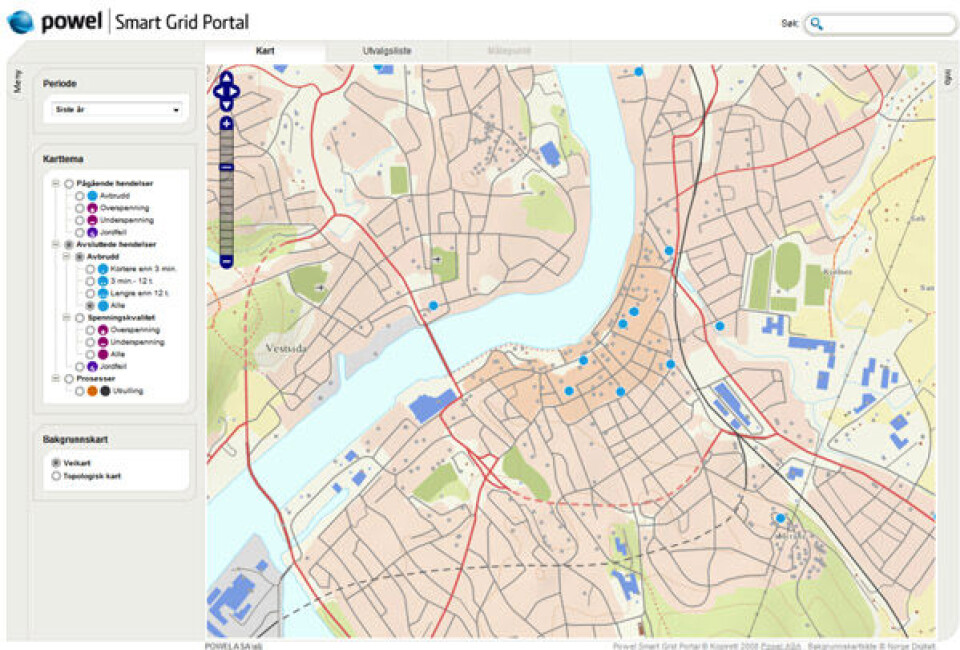960x650 pixels.
Task: Zoom in using the plus button
Action: pos(227,124)
